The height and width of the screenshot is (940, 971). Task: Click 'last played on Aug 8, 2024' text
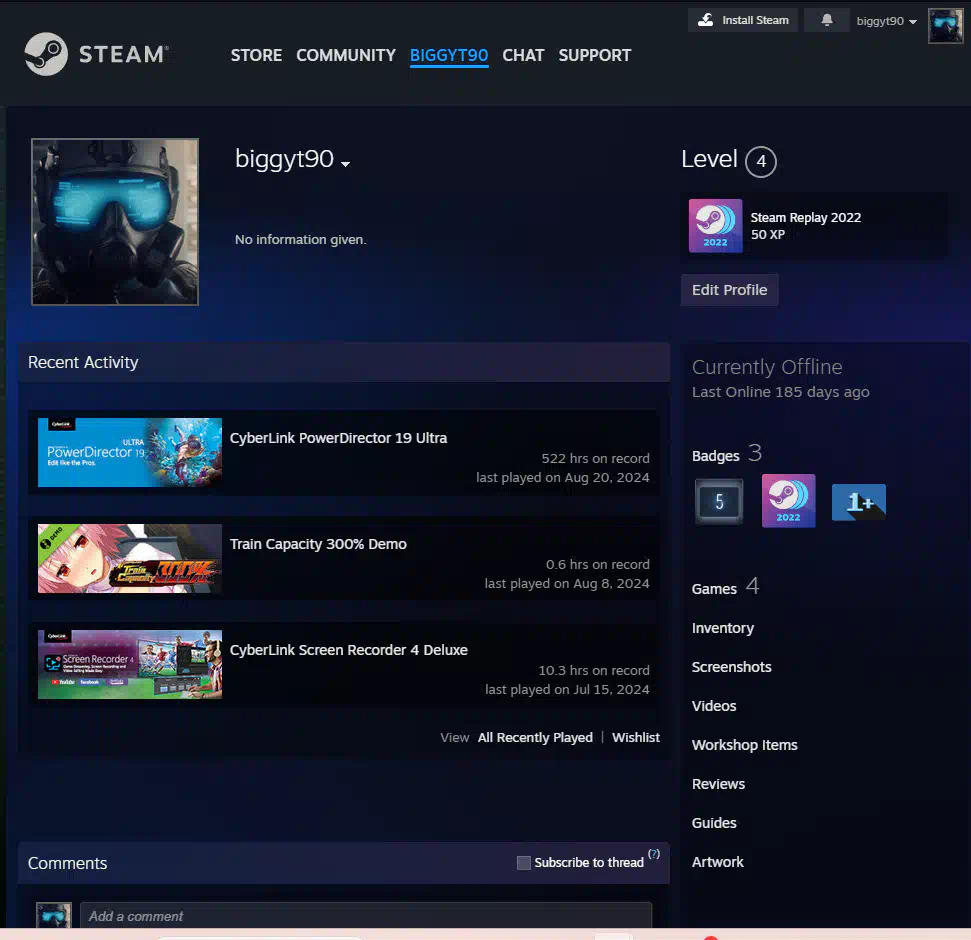tap(567, 583)
